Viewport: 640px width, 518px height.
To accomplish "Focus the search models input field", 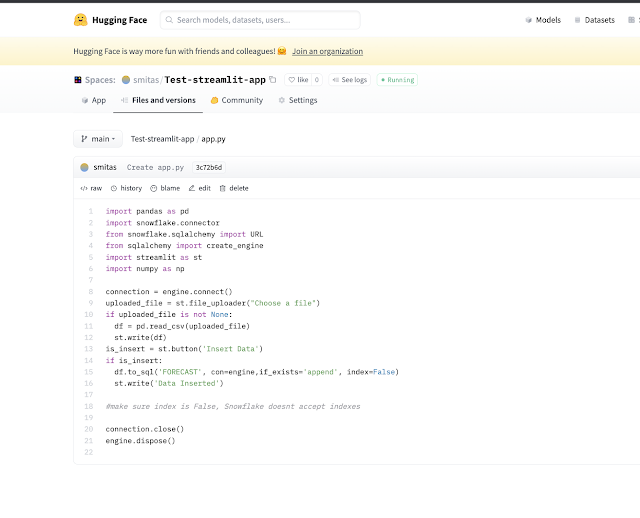I will pyautogui.click(x=260, y=20).
